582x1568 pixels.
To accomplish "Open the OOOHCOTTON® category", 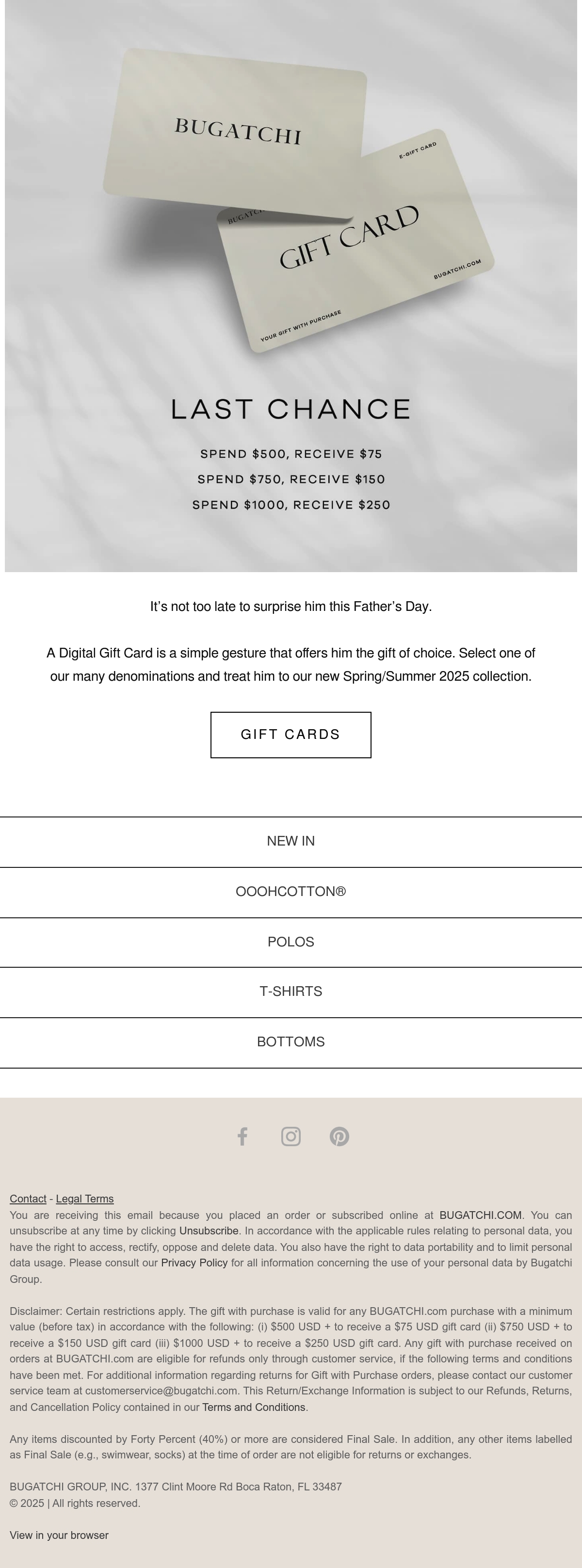I will 291,892.
